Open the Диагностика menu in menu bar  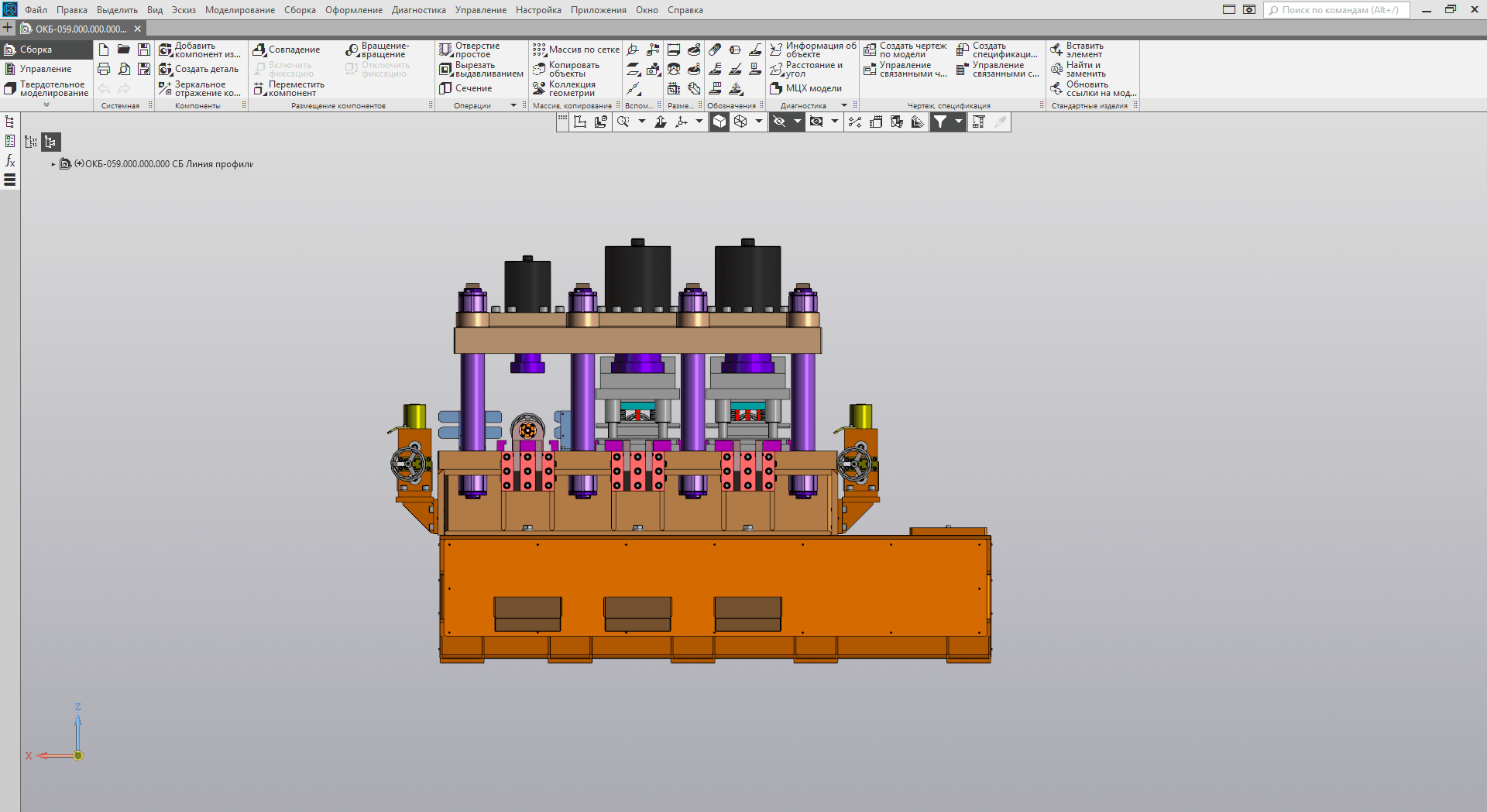point(418,10)
